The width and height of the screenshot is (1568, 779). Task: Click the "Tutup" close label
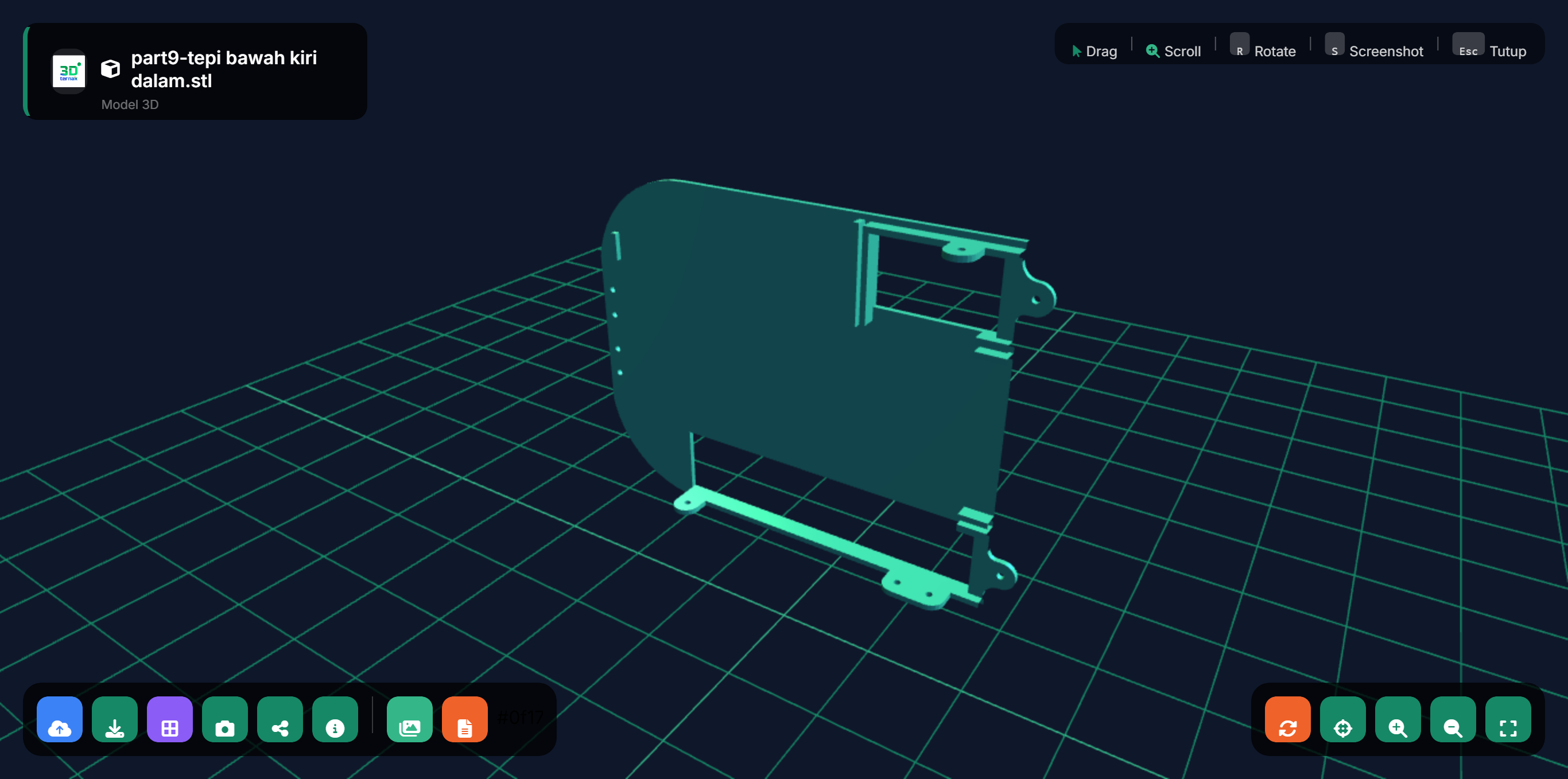point(1508,51)
